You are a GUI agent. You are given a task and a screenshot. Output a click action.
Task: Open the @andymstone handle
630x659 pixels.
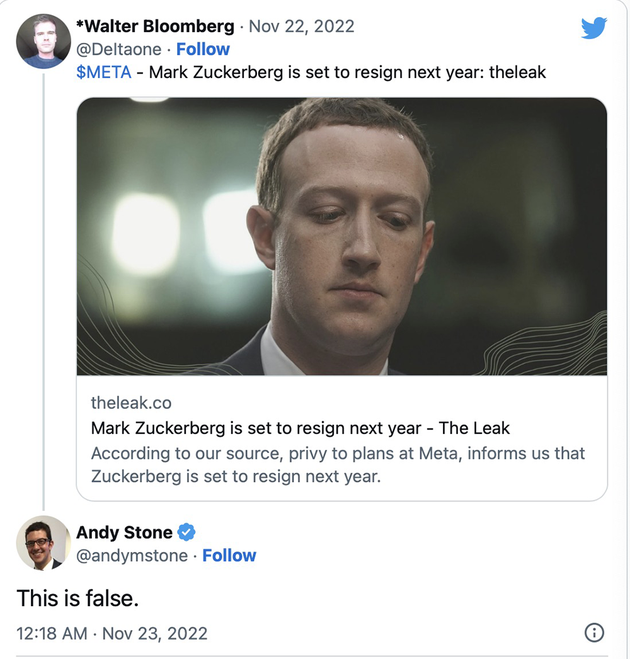click(132, 555)
